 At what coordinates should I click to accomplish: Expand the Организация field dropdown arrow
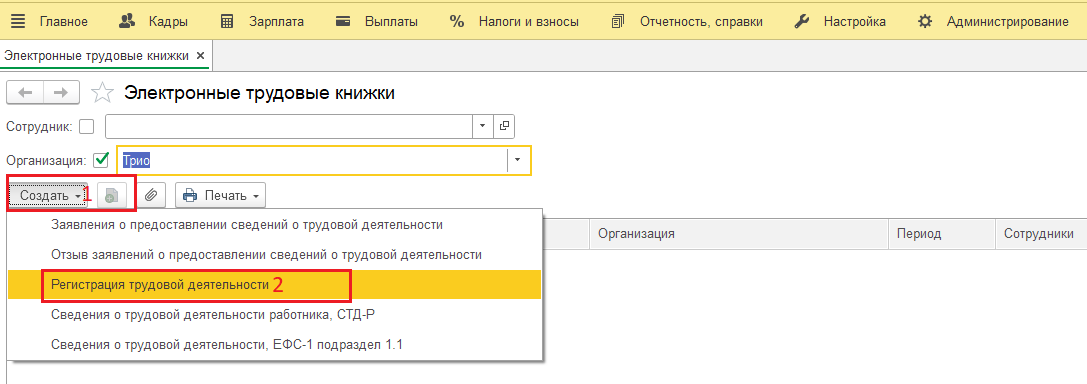pos(518,160)
